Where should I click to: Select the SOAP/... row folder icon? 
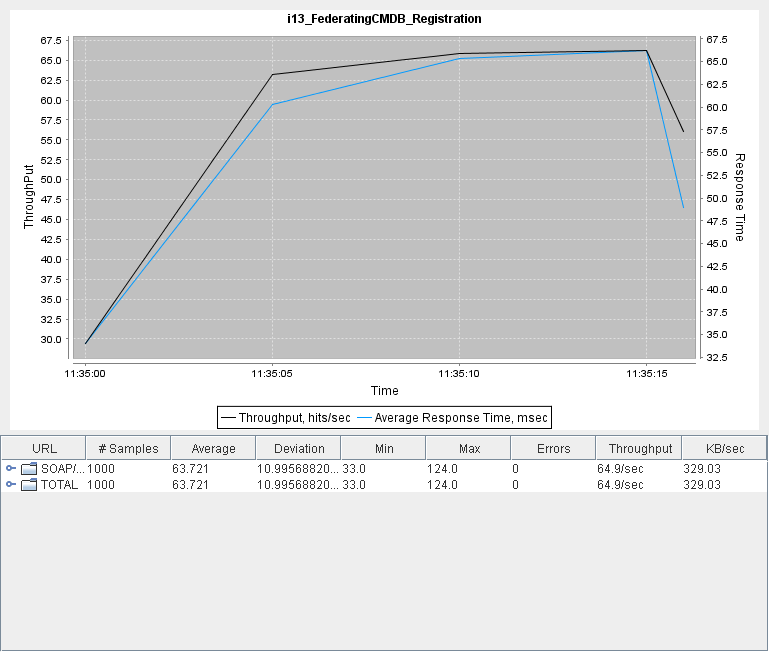click(29, 469)
